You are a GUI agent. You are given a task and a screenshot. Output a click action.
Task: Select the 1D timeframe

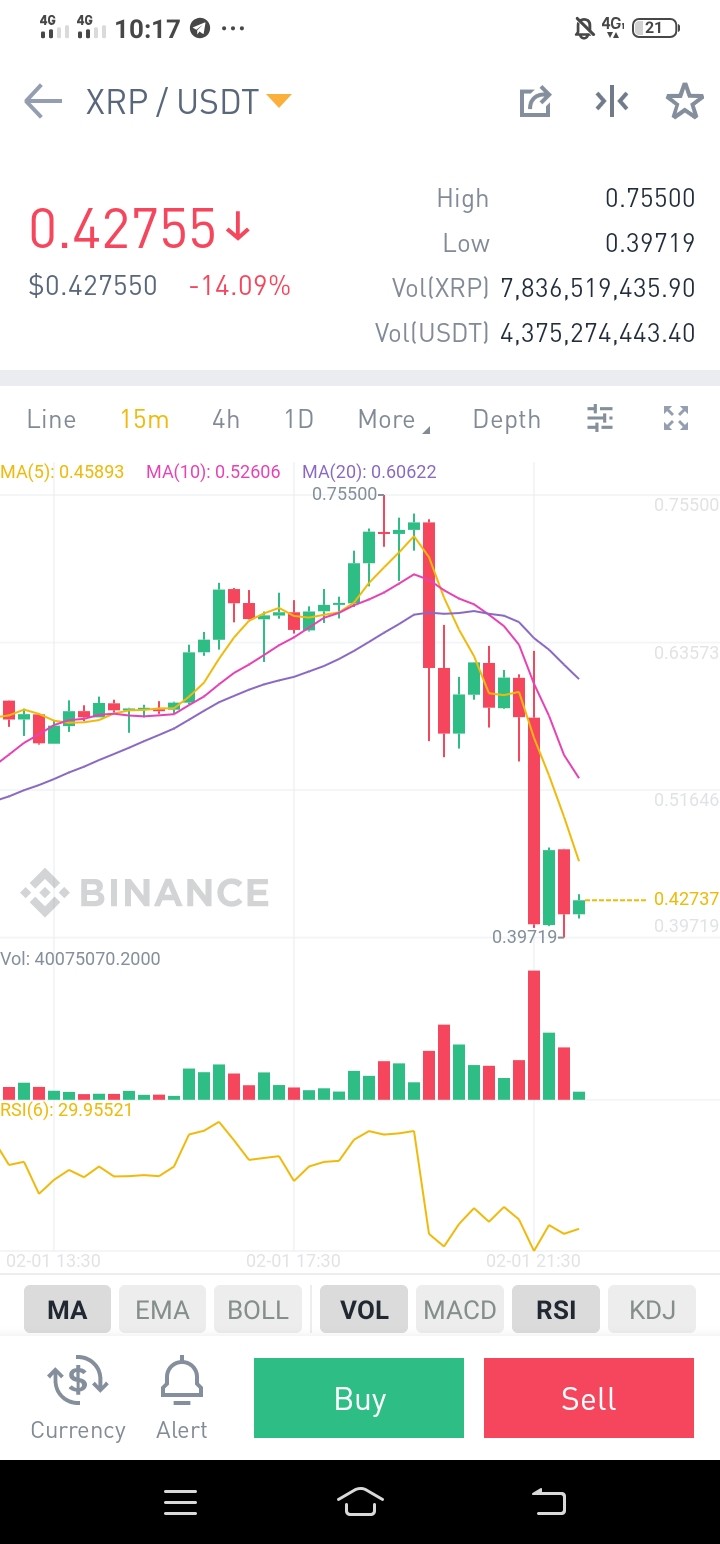pos(299,419)
